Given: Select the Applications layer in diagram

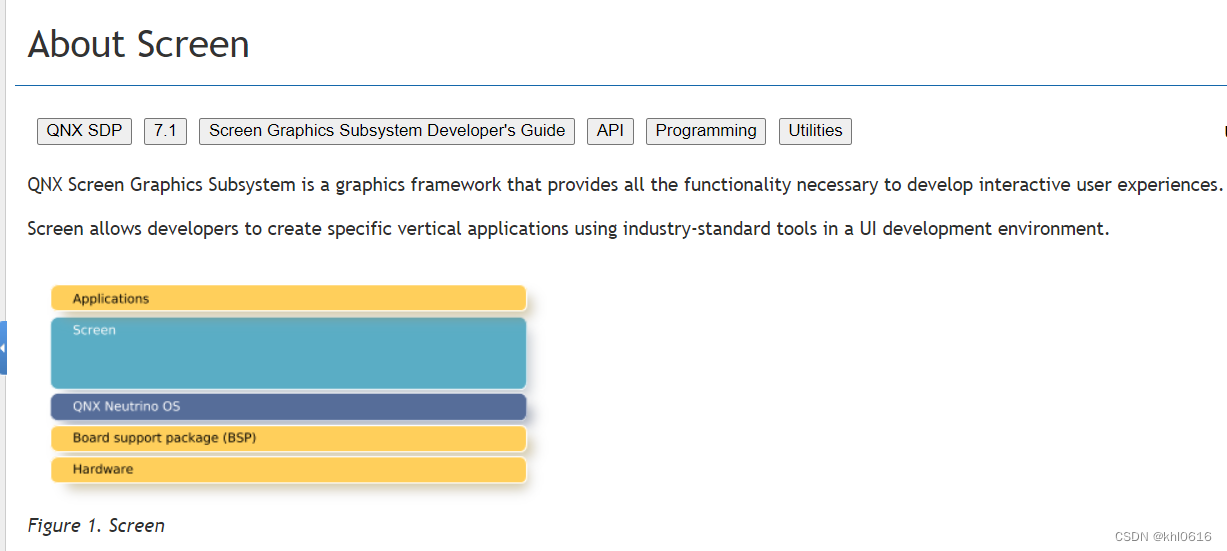Looking at the screenshot, I should tap(288, 298).
